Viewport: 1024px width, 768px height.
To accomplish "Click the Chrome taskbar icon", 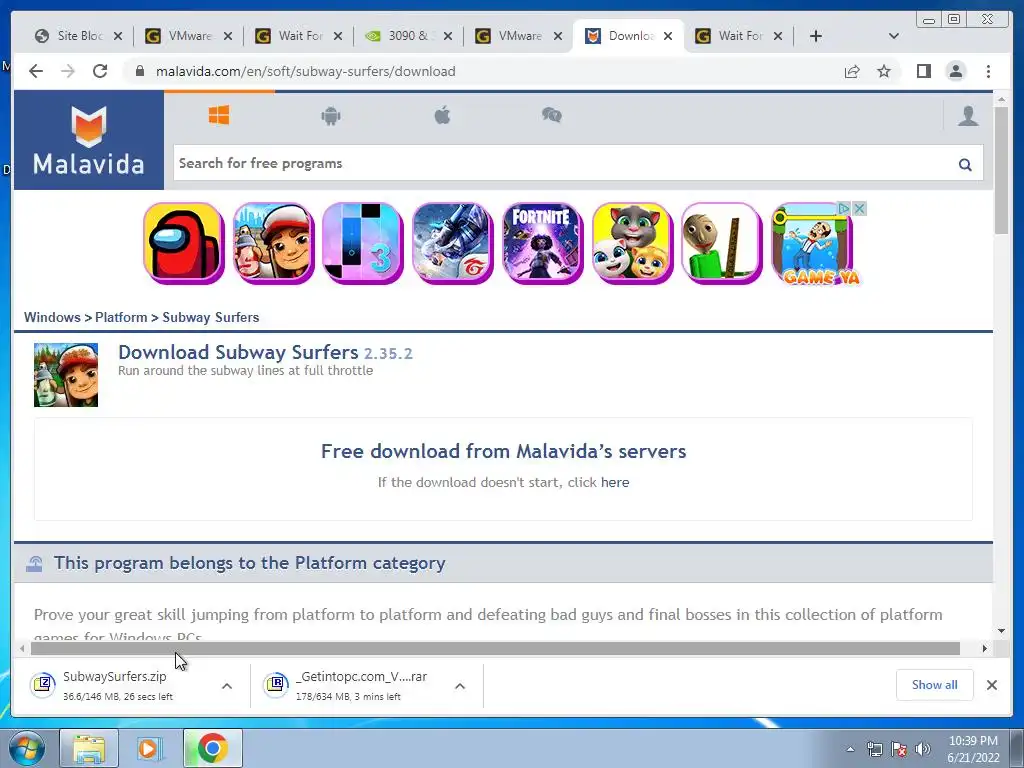I will pyautogui.click(x=213, y=748).
